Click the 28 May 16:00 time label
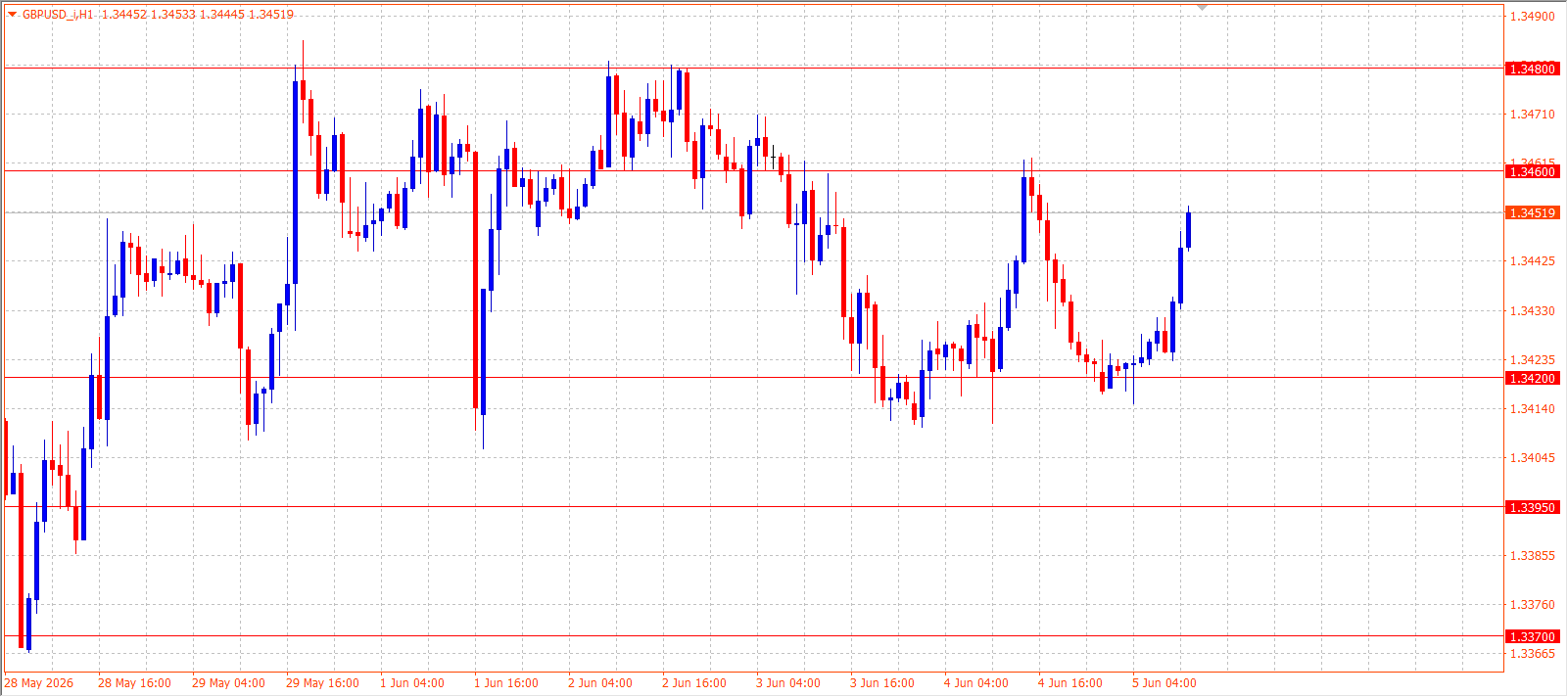1568x697 pixels. coord(134,683)
